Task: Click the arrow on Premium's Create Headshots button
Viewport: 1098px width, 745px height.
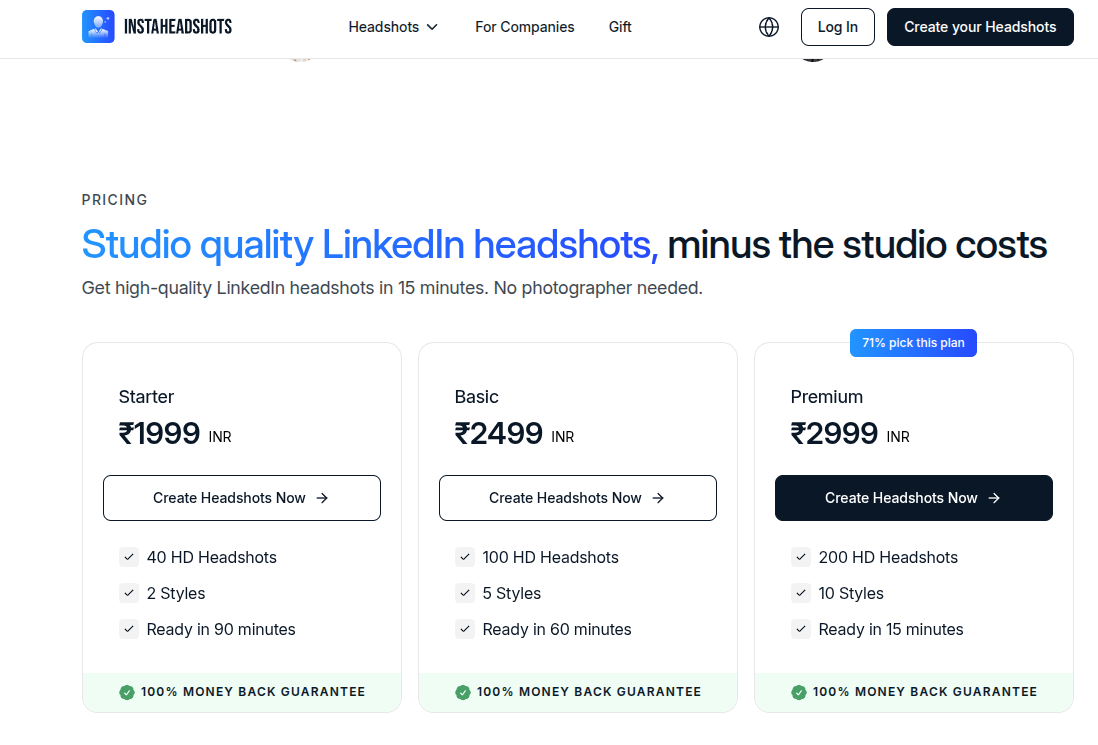Action: pyautogui.click(x=994, y=498)
